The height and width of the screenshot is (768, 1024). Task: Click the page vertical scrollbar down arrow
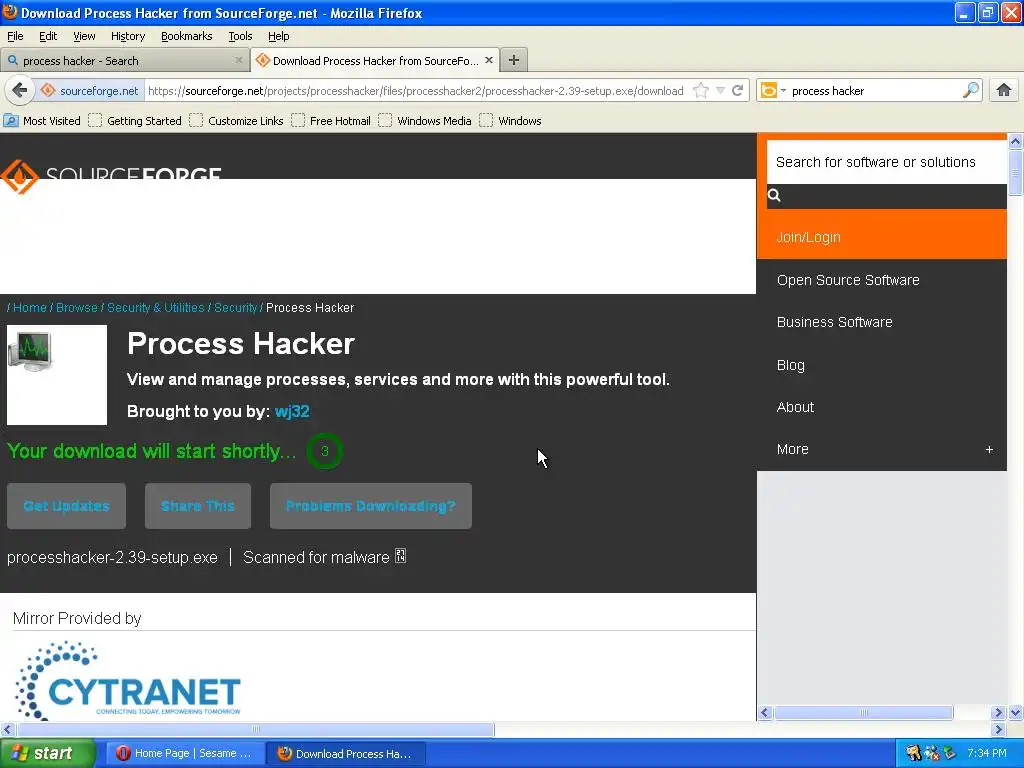tap(1016, 712)
